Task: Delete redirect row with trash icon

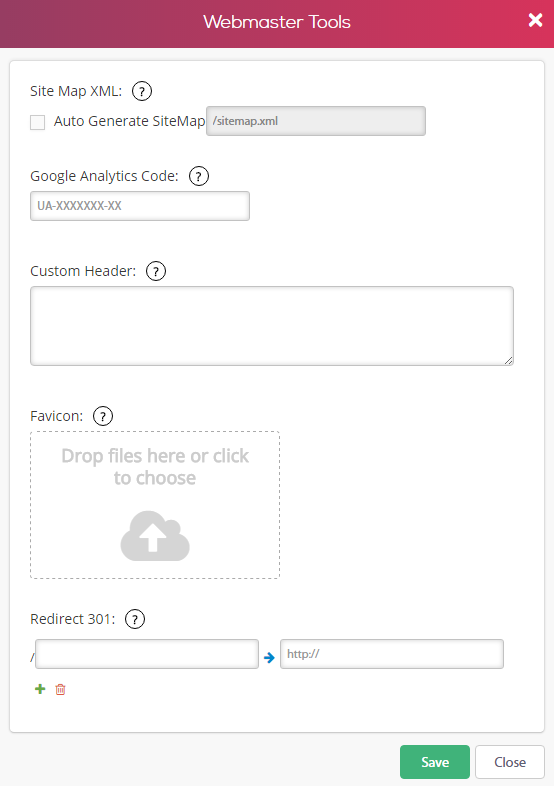Action: 60,690
